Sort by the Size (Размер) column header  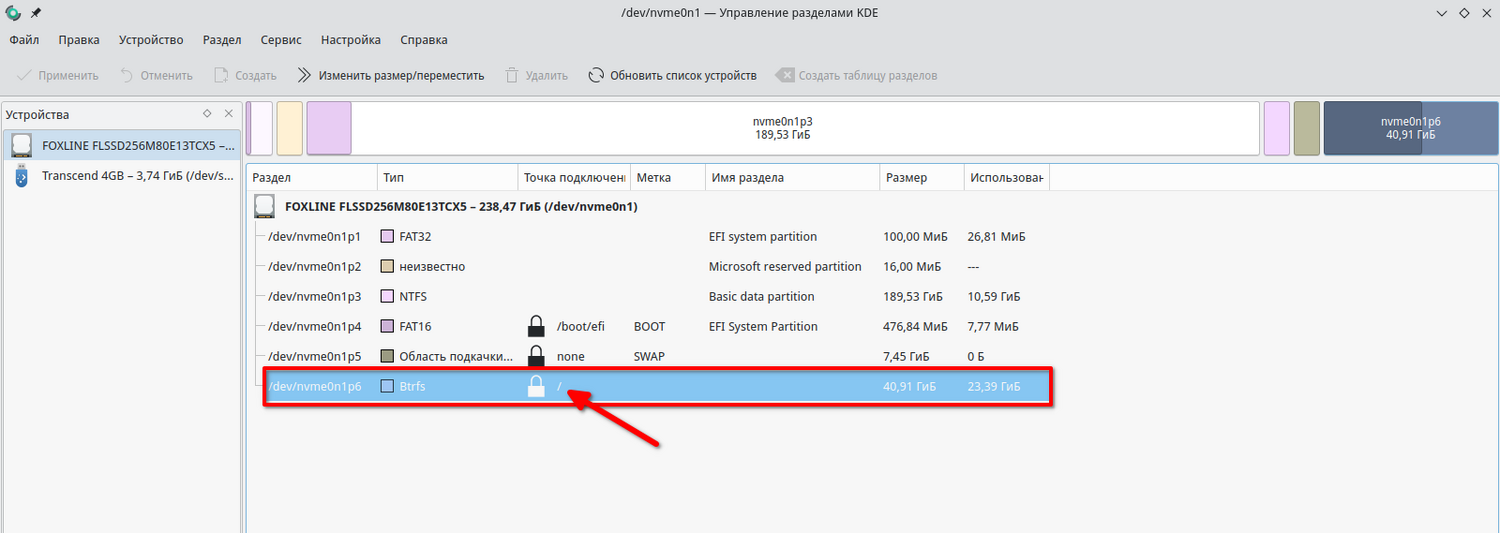(x=906, y=178)
